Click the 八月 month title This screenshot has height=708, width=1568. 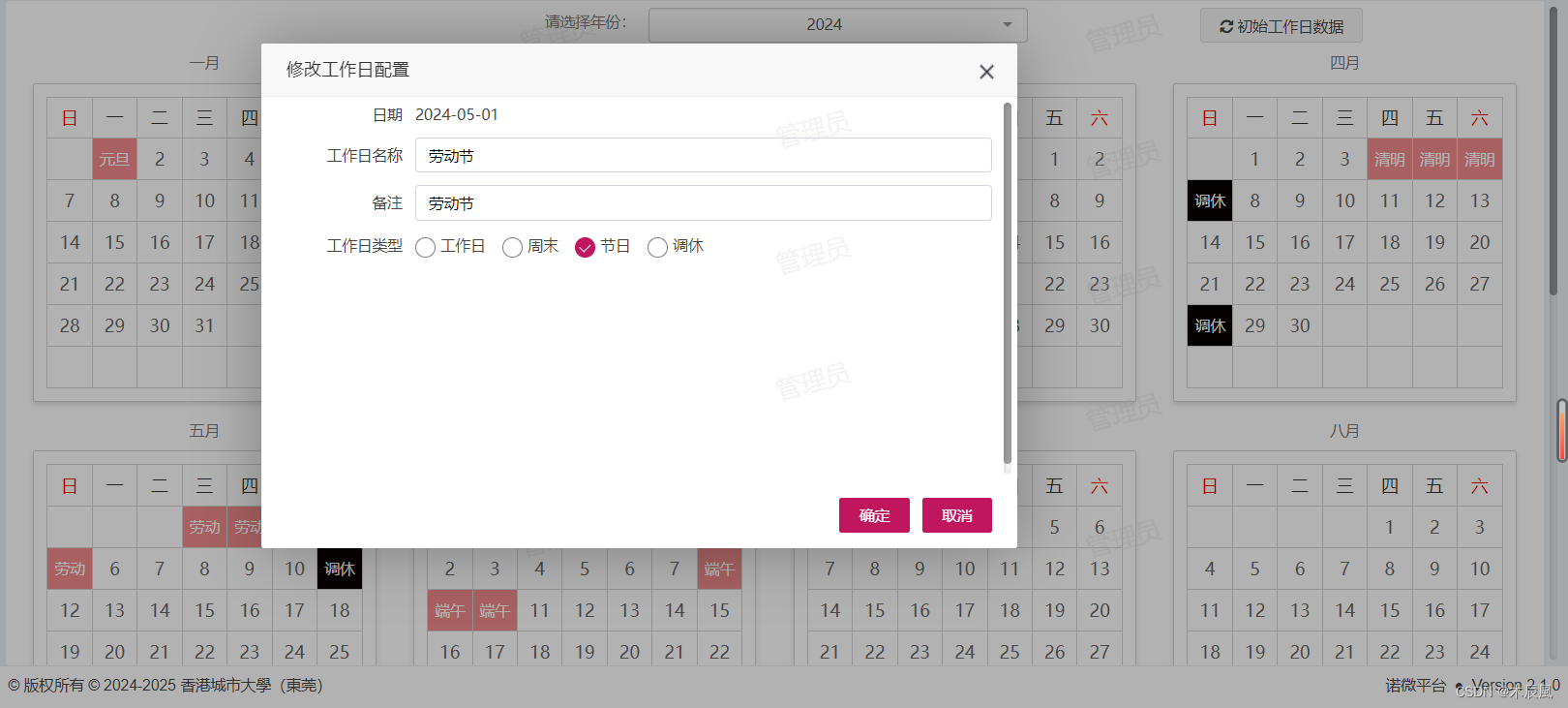click(1344, 431)
